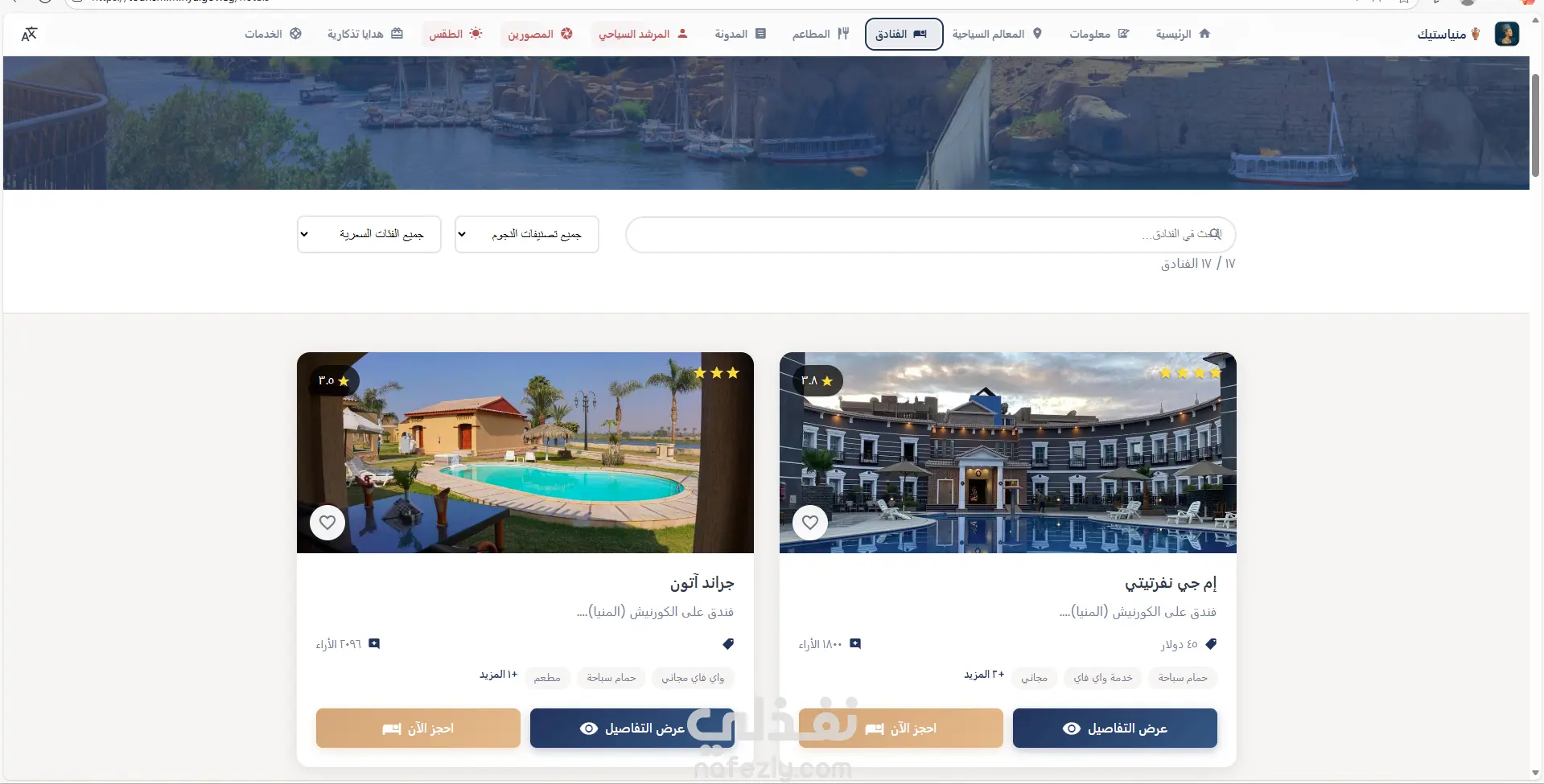
Task: Expand the +2 more amenities on MG Nefertiti
Action: coord(984,675)
